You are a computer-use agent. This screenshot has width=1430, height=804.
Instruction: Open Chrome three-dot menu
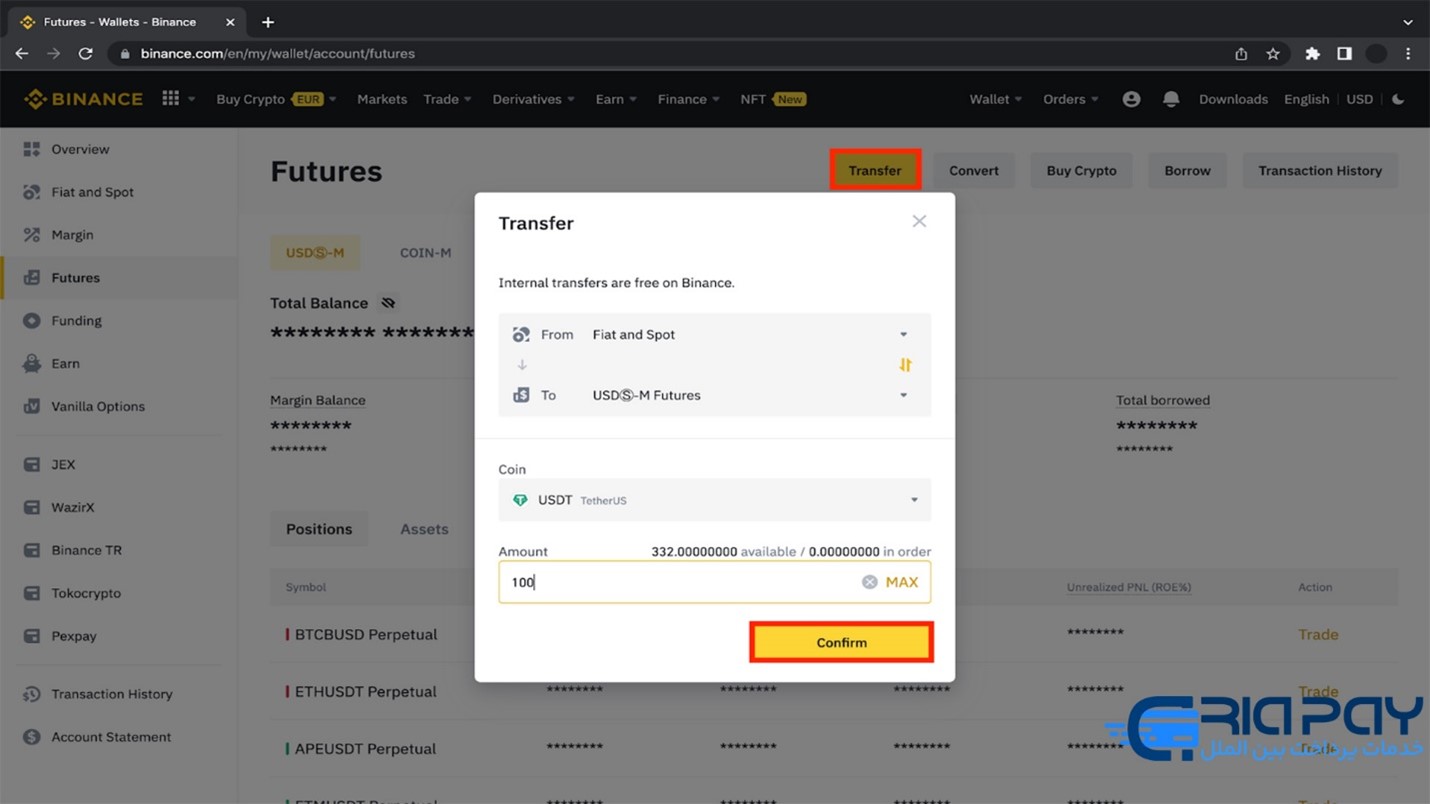(1408, 54)
